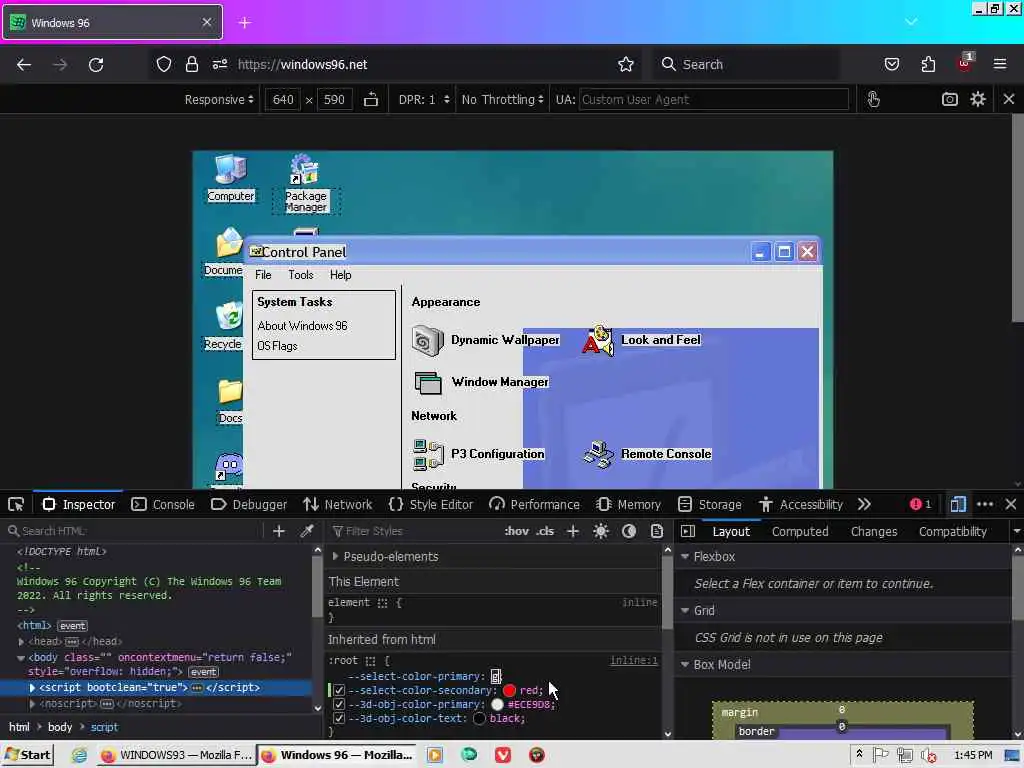Uncheck the --select-color-secondary property checkbox
This screenshot has width=1024, height=768.
[x=339, y=690]
